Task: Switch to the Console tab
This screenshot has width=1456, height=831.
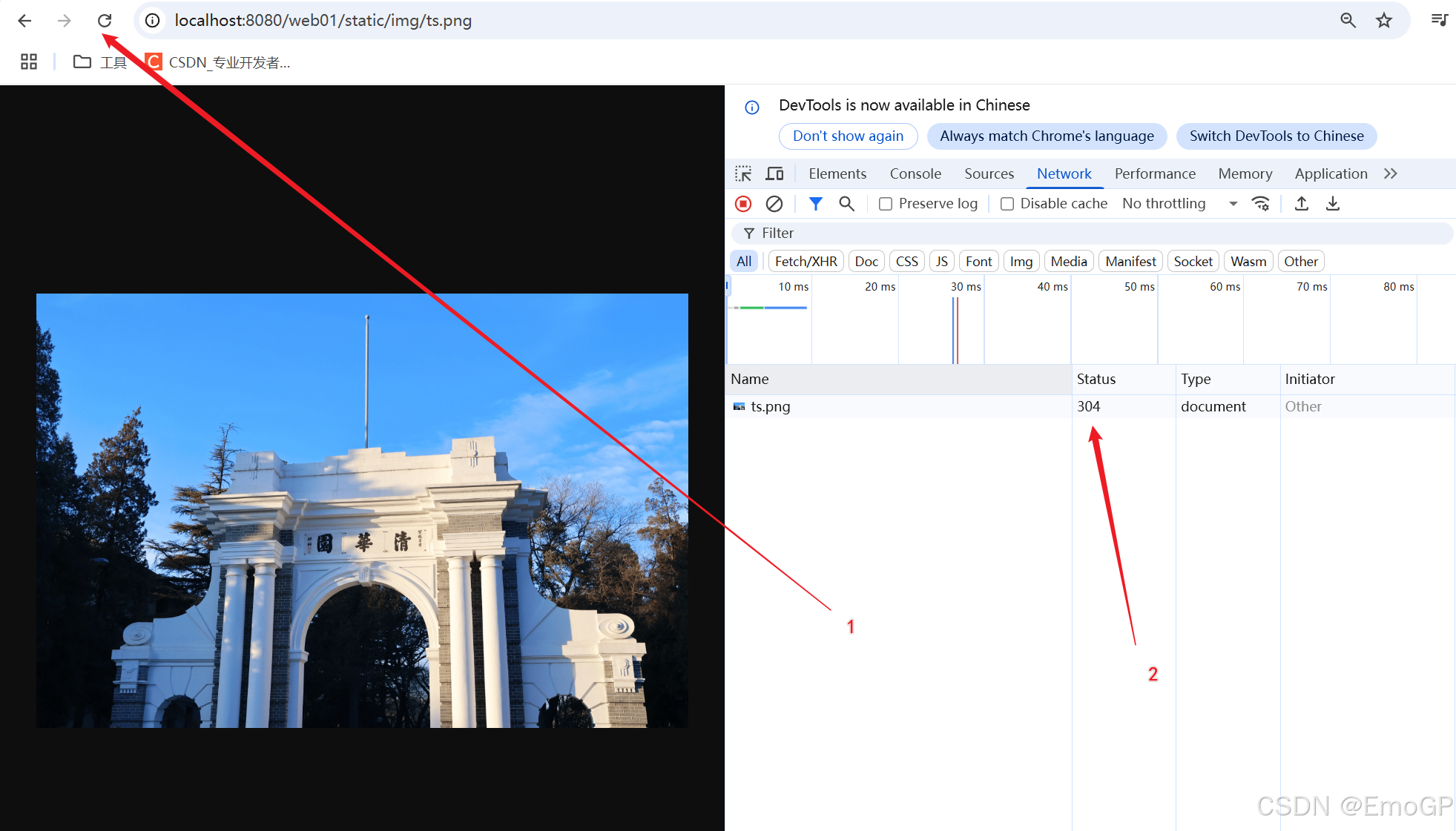Action: pyautogui.click(x=915, y=173)
